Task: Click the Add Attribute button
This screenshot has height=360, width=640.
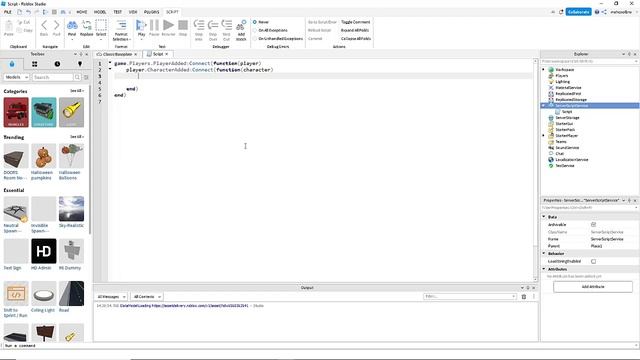Action: click(593, 287)
